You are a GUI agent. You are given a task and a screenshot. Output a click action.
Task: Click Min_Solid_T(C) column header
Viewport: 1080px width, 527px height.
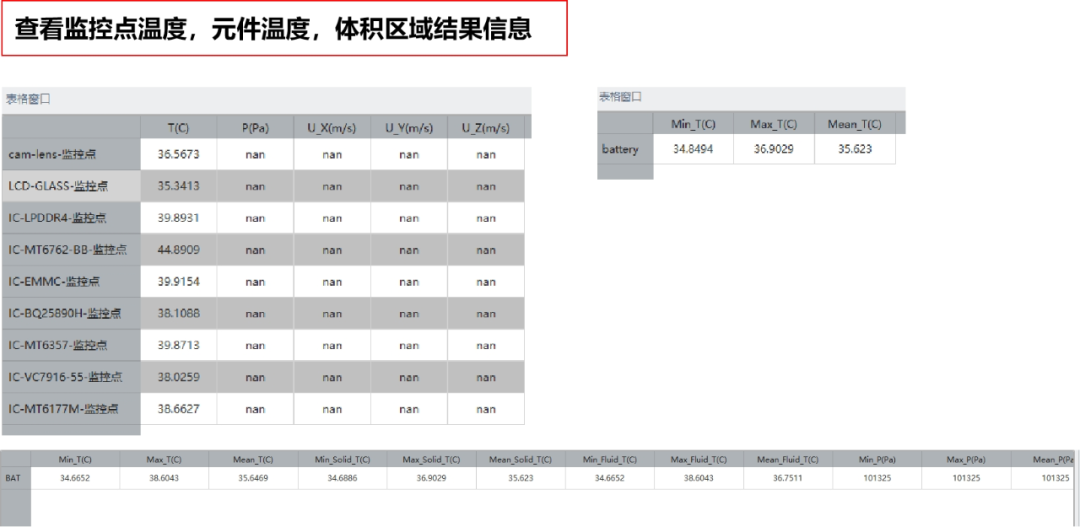pyautogui.click(x=342, y=459)
